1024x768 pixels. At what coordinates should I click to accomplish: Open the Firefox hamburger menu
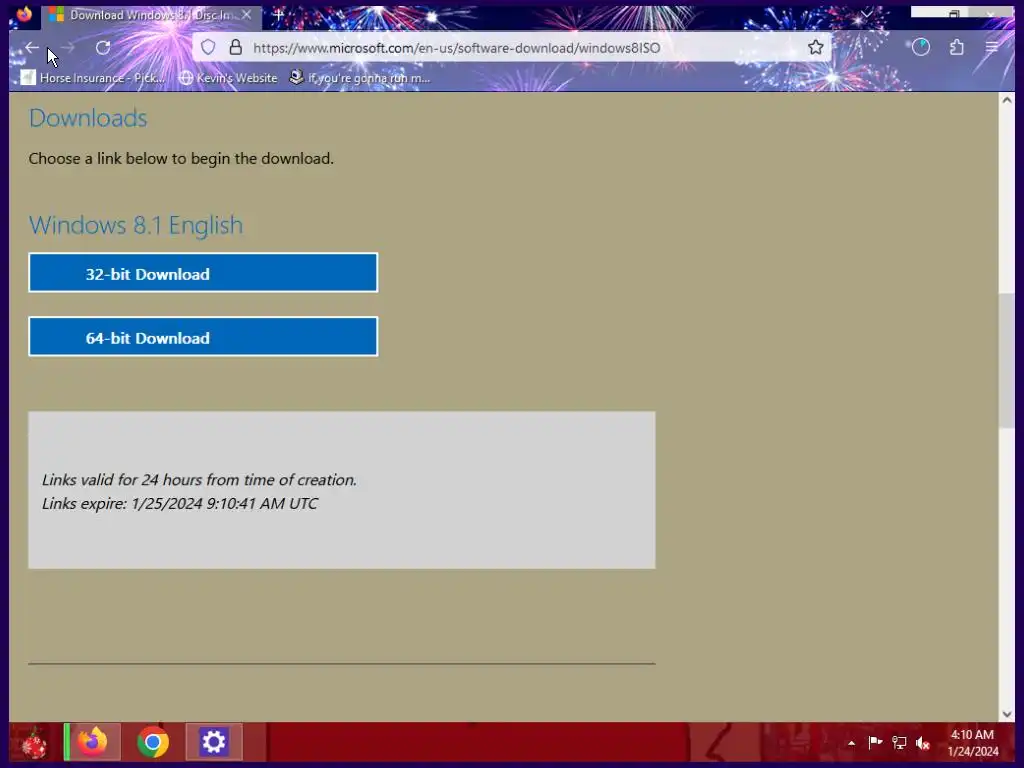click(x=991, y=48)
